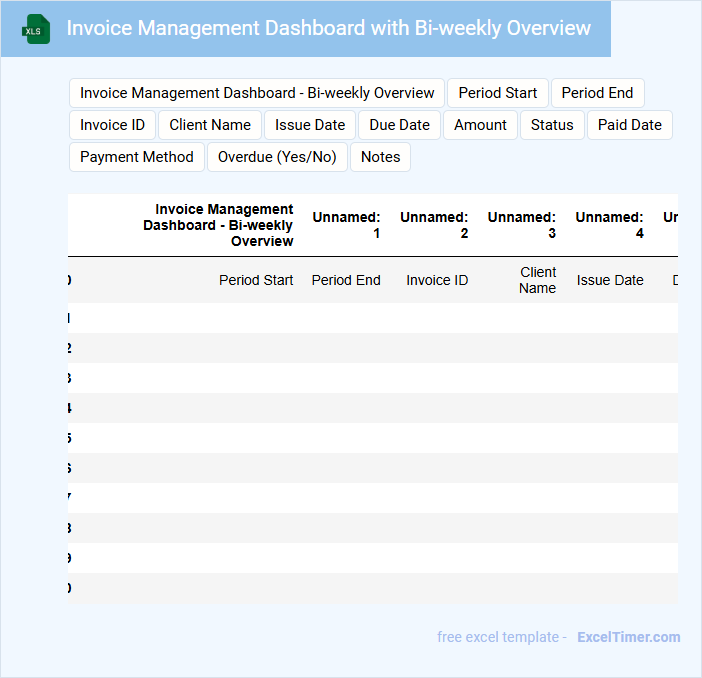Click the Invoice ID tag

[x=112, y=125]
